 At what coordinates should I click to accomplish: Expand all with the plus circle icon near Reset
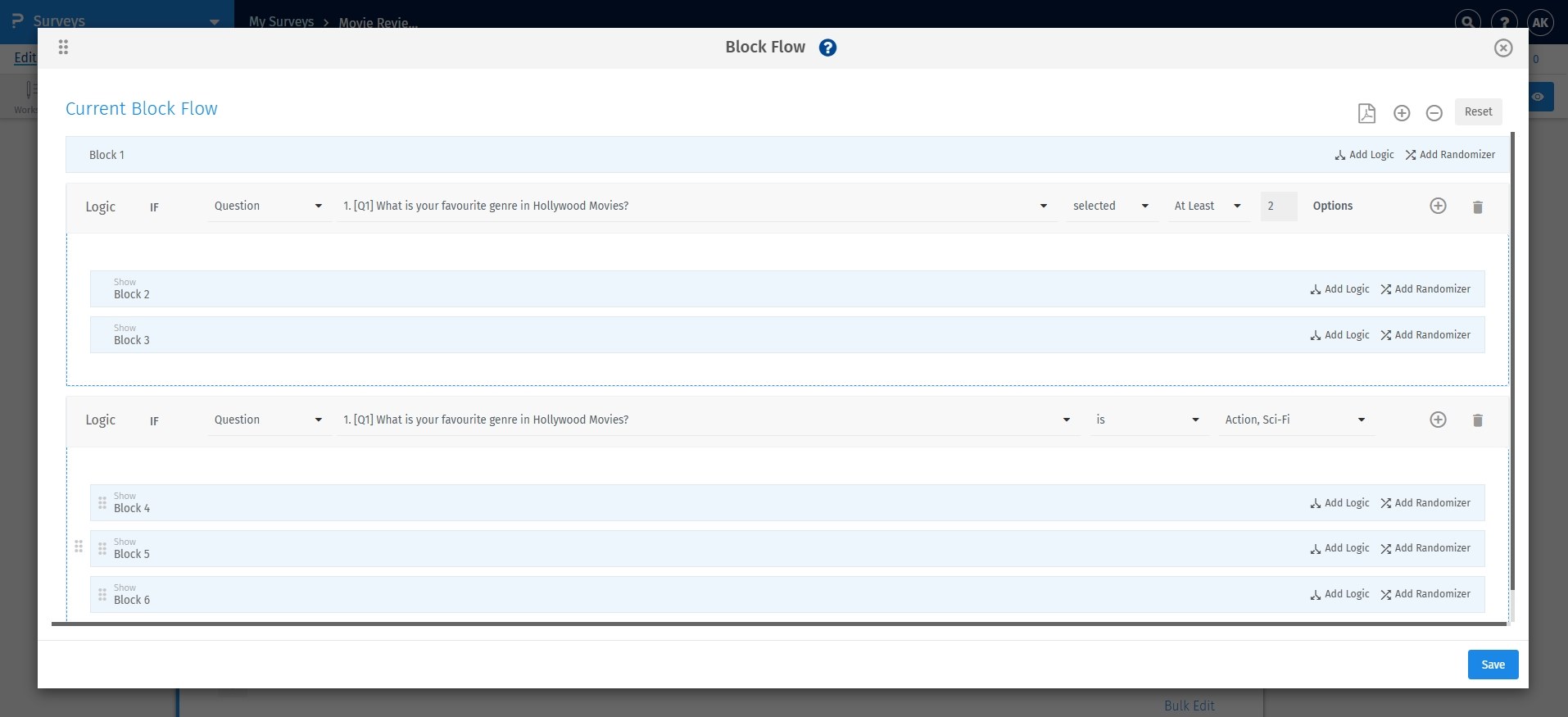(1402, 113)
